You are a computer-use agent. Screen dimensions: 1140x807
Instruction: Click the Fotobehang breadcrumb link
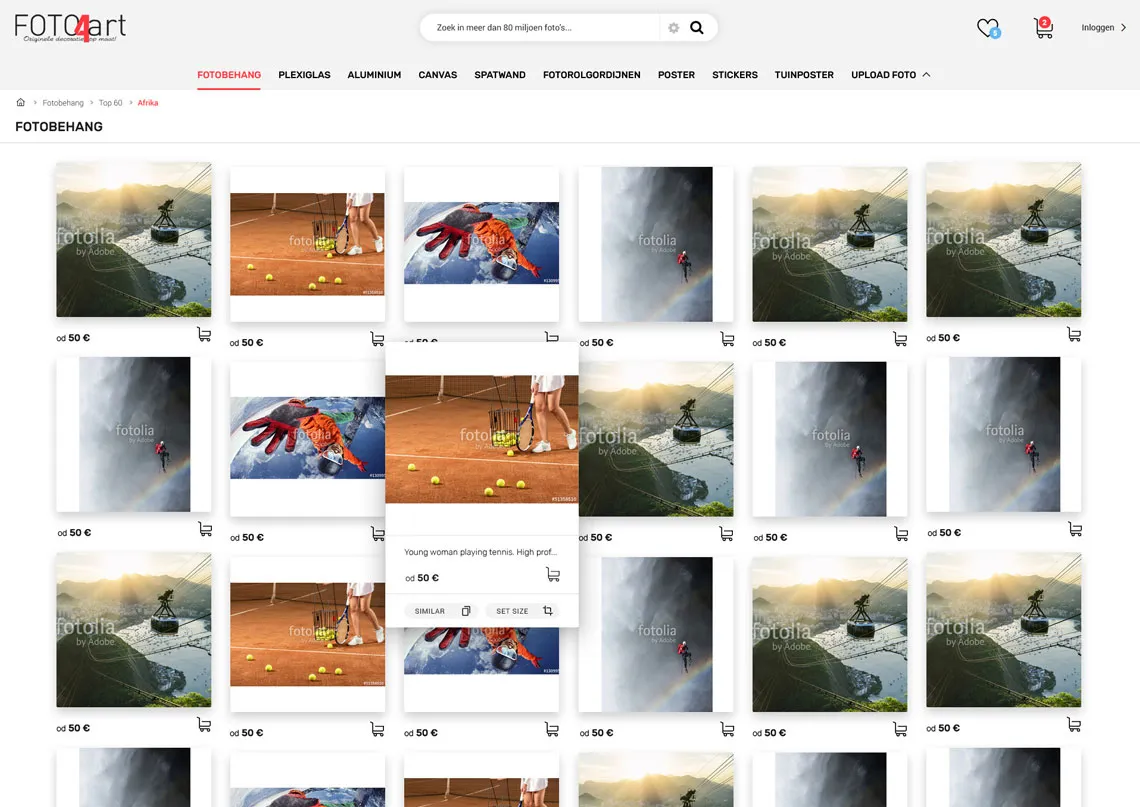click(x=63, y=103)
